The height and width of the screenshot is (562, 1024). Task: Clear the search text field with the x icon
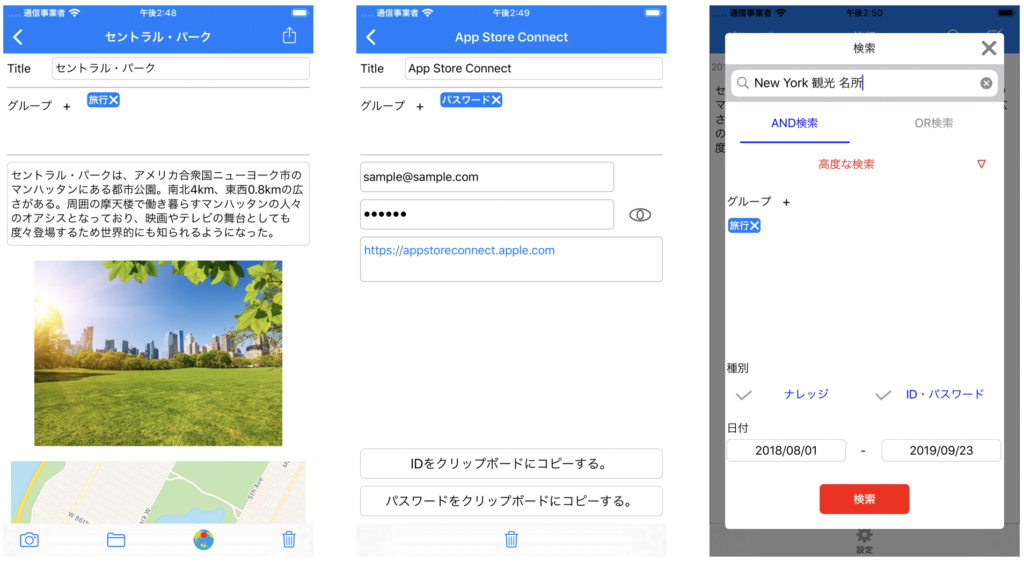coord(986,83)
